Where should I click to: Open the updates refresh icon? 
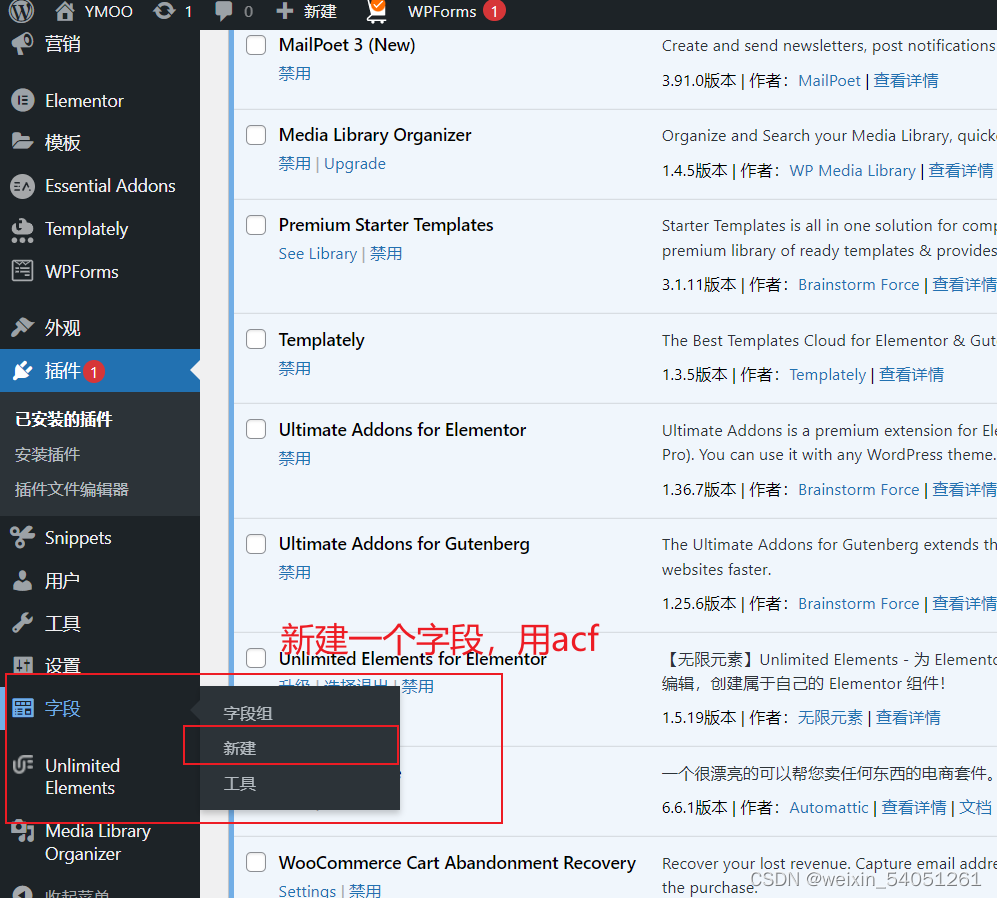[164, 11]
